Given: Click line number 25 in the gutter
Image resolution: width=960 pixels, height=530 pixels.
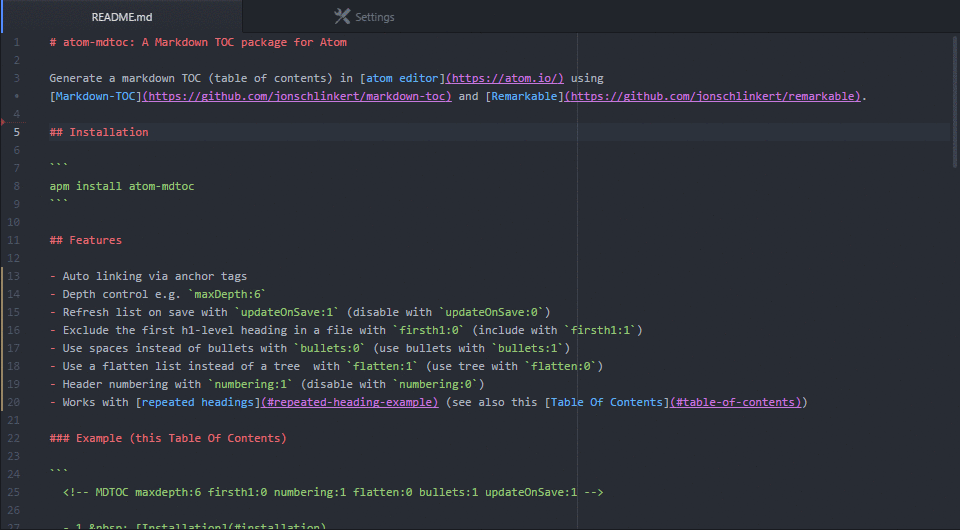Looking at the screenshot, I should [13, 492].
